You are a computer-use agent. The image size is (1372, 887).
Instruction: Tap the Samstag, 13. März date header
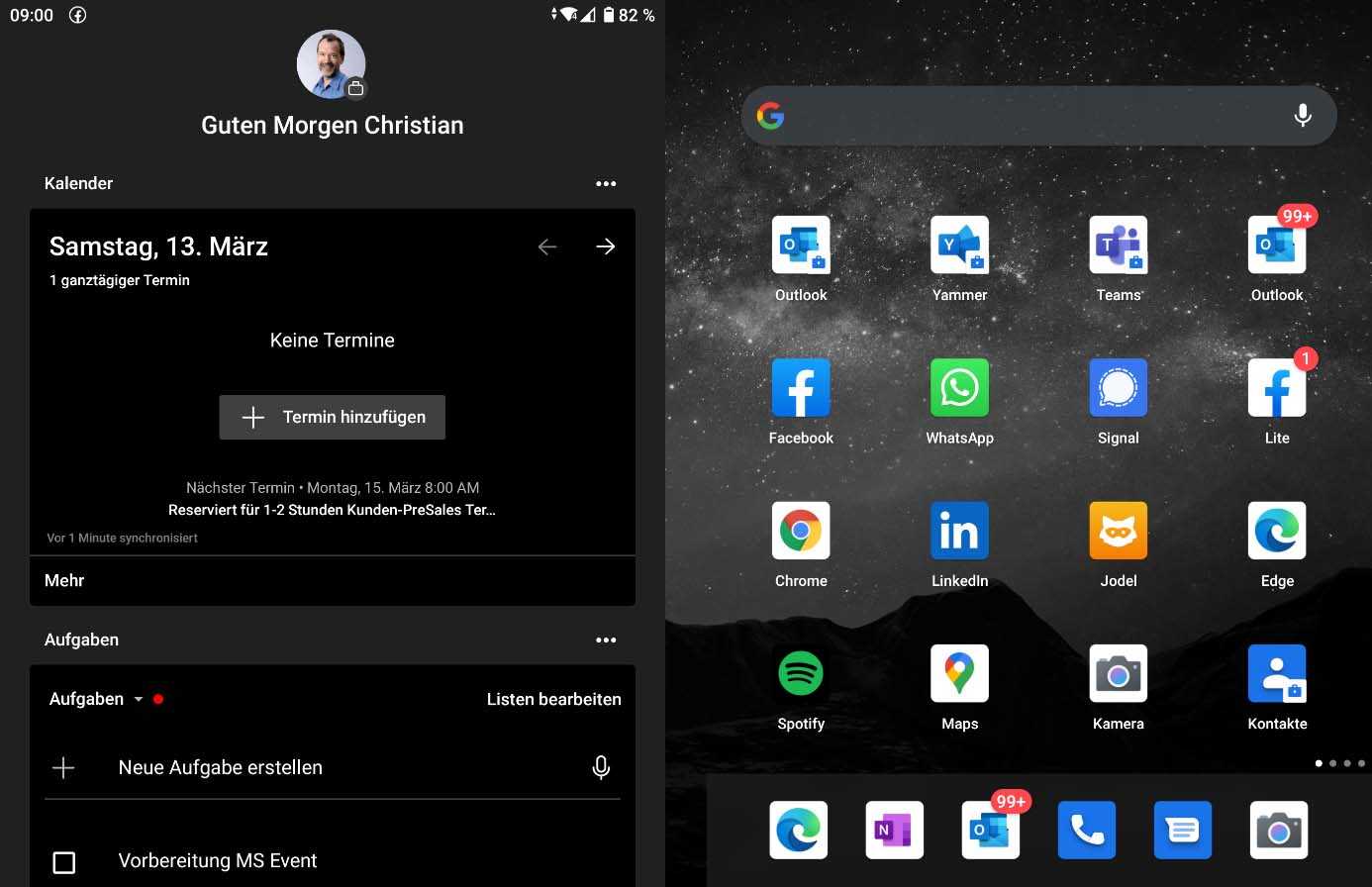(158, 246)
